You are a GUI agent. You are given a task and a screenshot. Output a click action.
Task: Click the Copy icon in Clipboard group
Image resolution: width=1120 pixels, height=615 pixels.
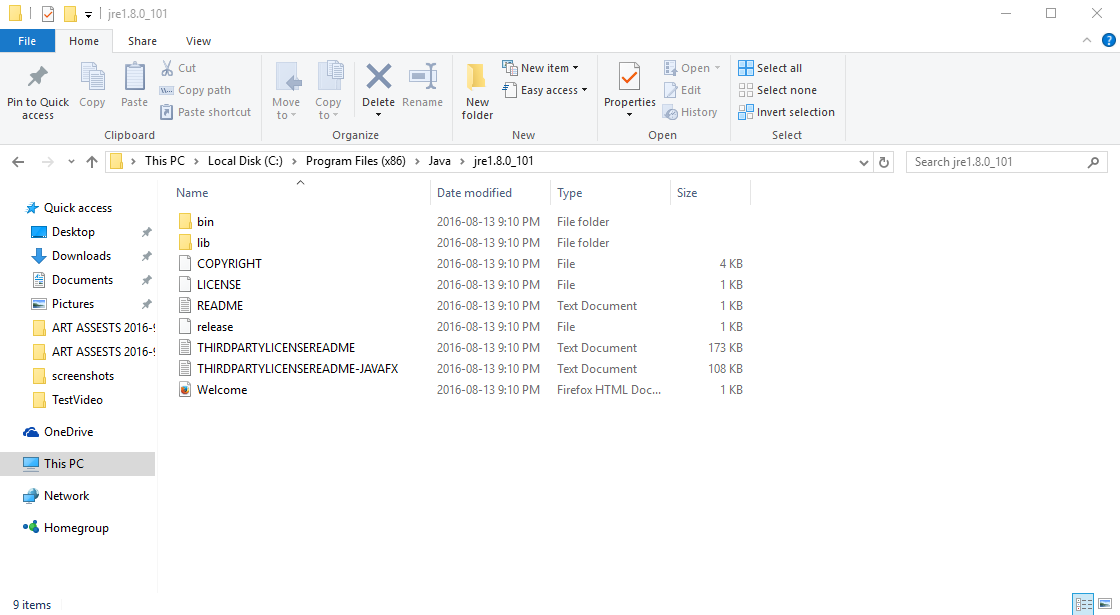92,77
